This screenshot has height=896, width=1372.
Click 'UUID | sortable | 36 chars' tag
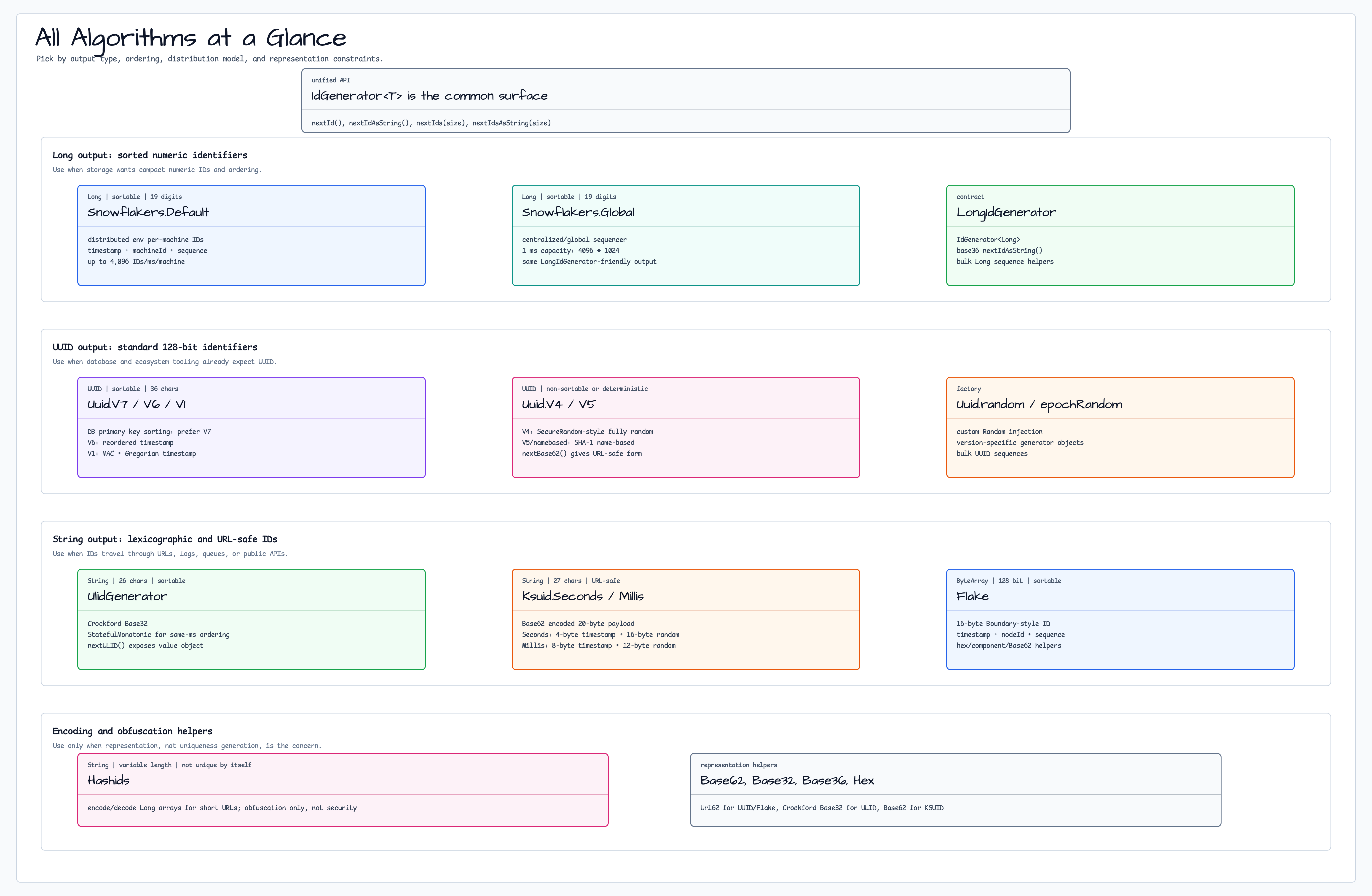(133, 389)
